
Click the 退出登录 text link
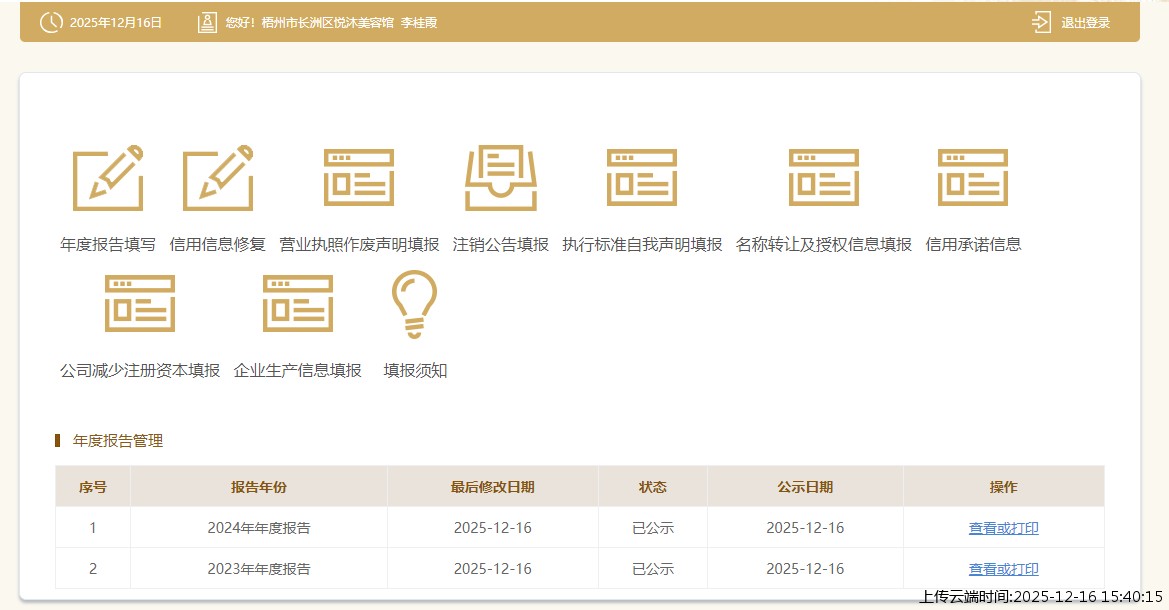[1086, 23]
